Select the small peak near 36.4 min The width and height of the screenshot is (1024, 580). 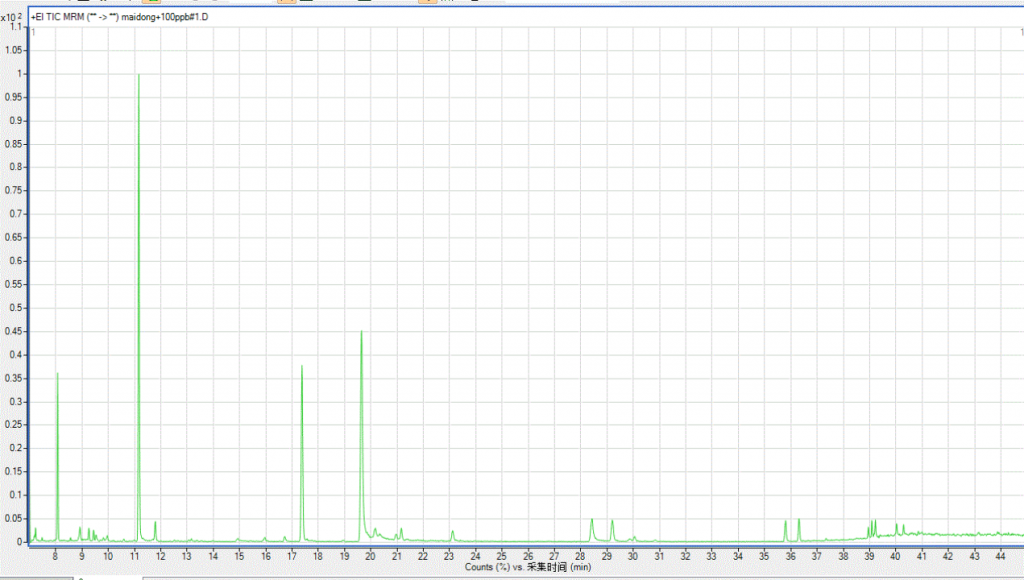coord(799,520)
